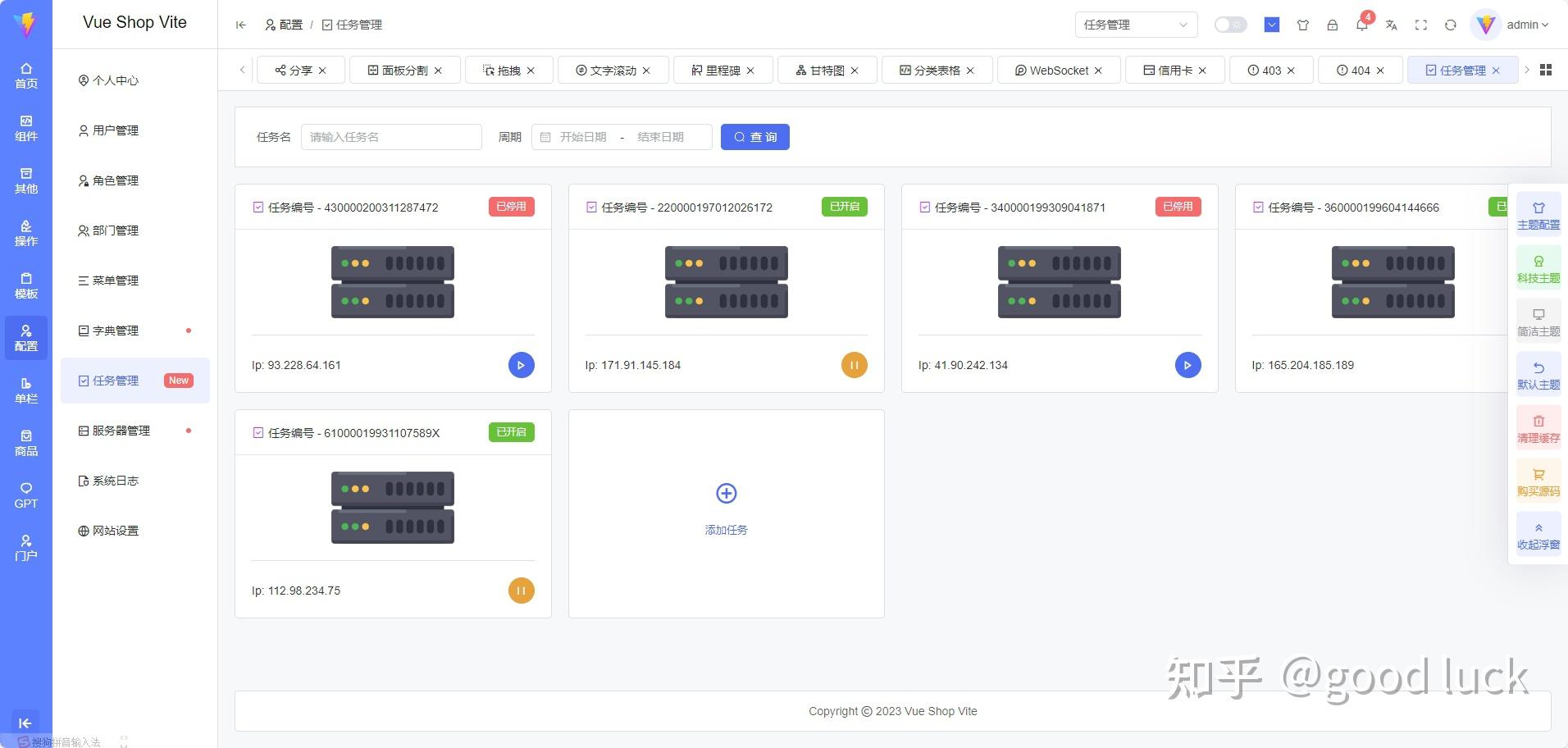Click 清理缓存 in the floating panel
Screen dimensions: 1568x748
tap(1538, 429)
